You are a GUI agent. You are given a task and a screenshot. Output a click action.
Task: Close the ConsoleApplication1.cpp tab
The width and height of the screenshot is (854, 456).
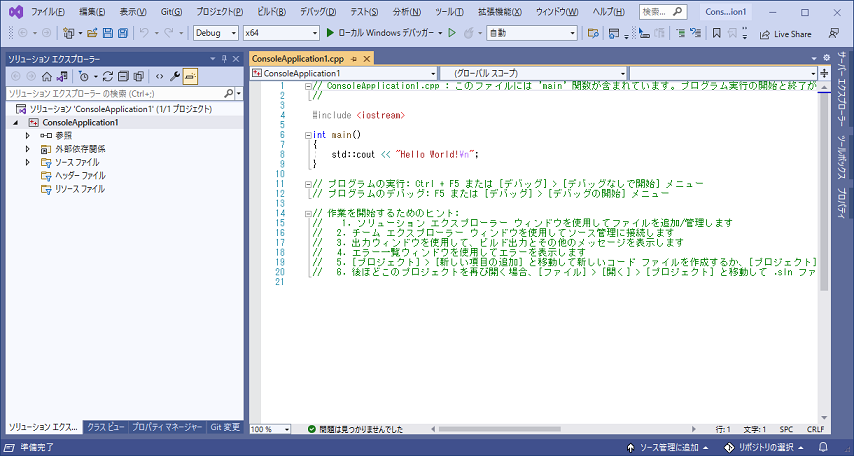tap(367, 59)
